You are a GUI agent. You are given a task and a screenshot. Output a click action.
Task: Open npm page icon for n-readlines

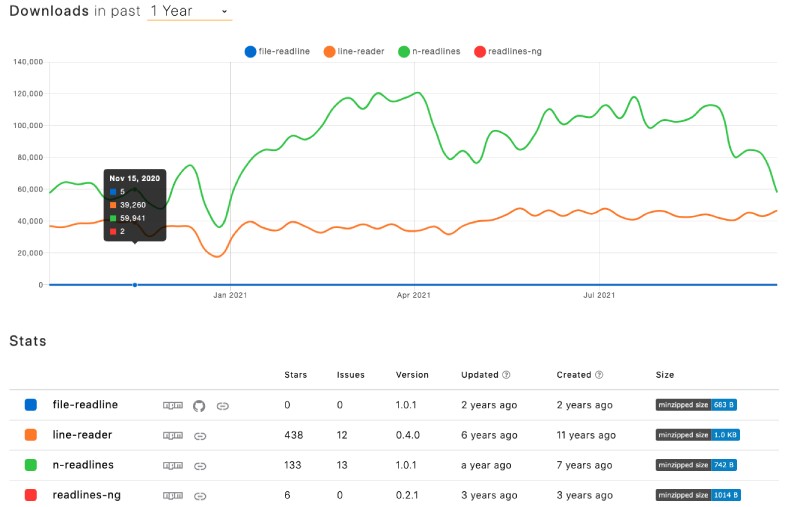(173, 466)
